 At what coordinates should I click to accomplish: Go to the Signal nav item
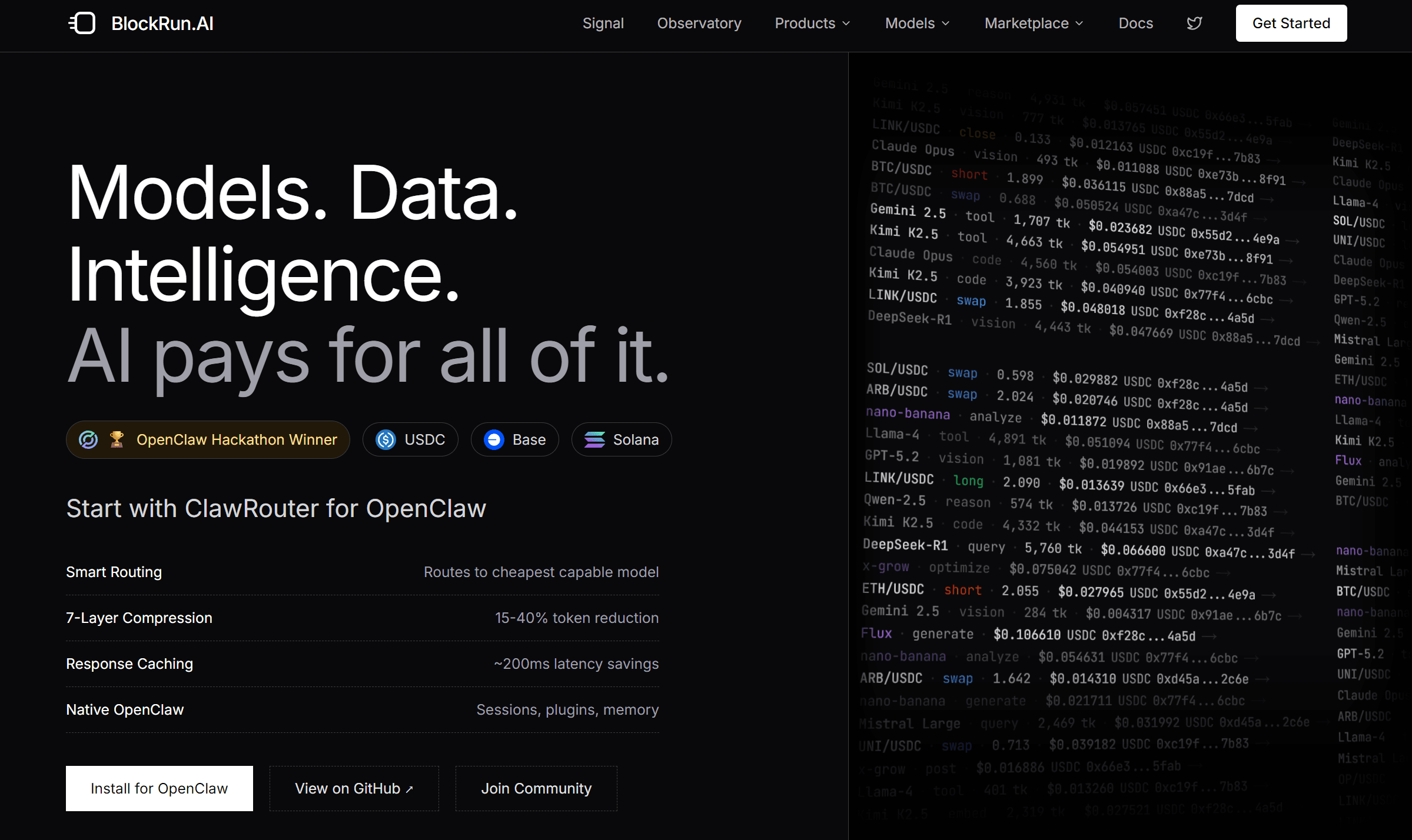tap(603, 24)
